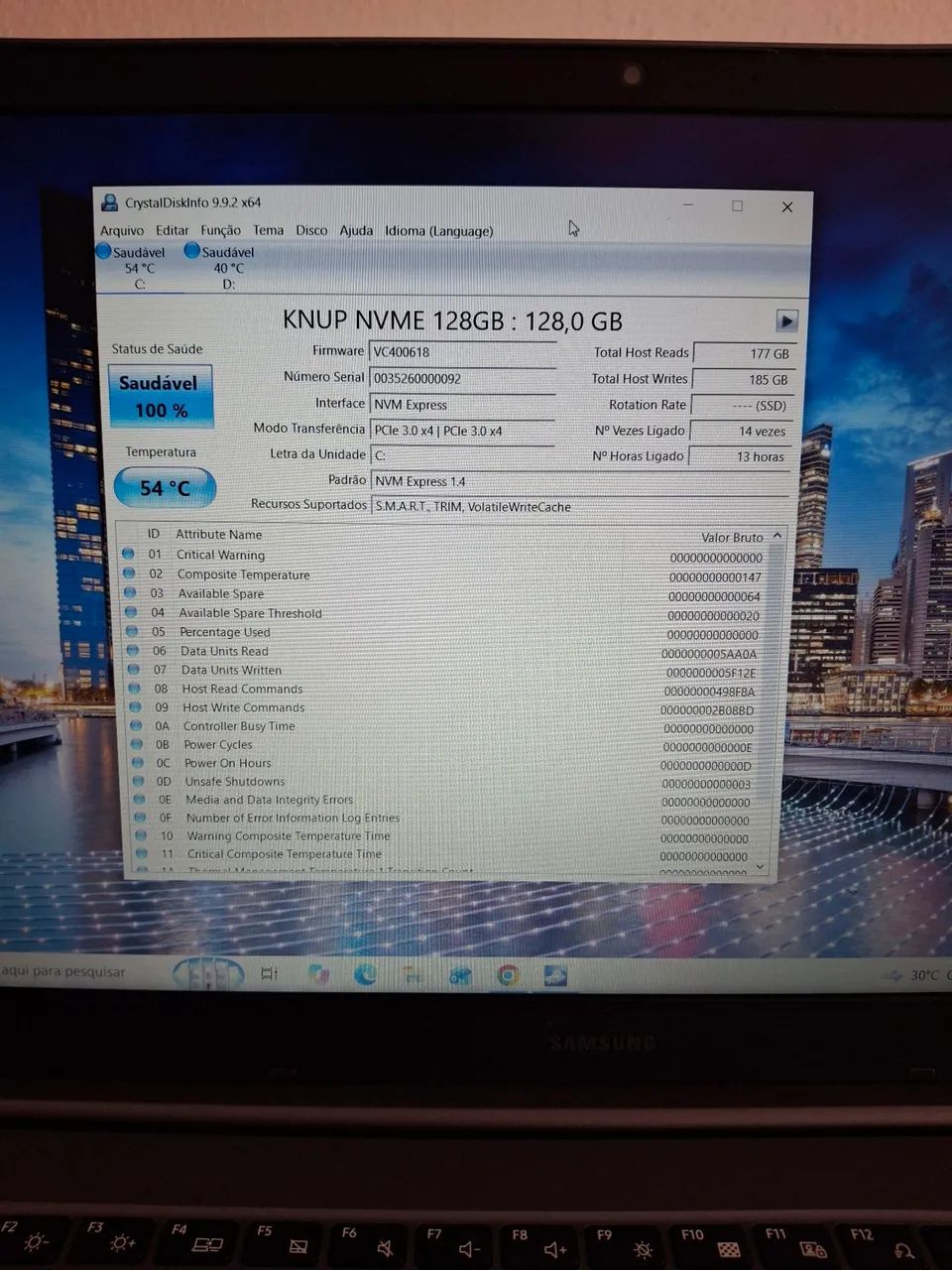Open the Ajuda menu
The image size is (952, 1270).
(356, 230)
